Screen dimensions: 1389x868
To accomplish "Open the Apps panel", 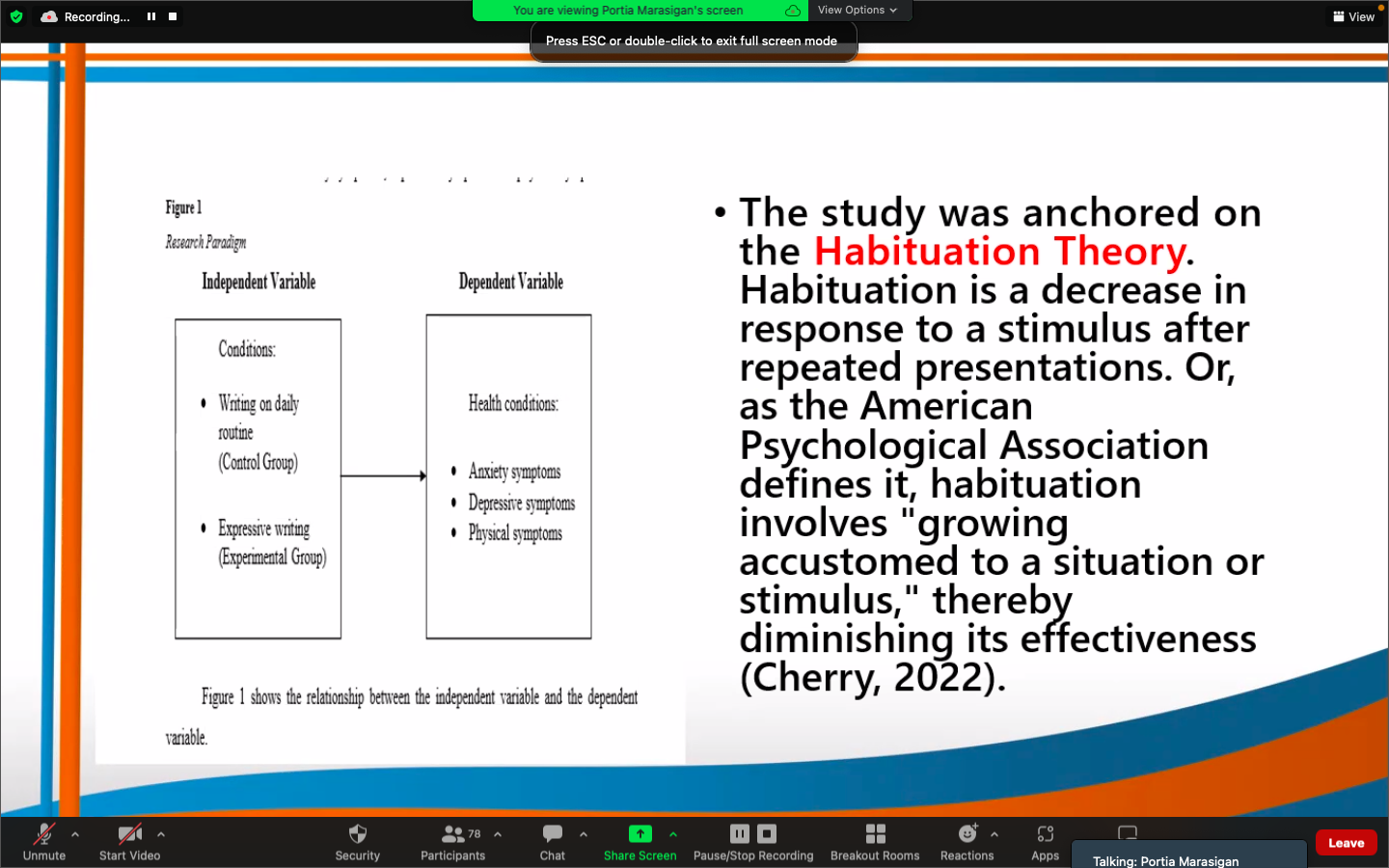I will 1045,835.
